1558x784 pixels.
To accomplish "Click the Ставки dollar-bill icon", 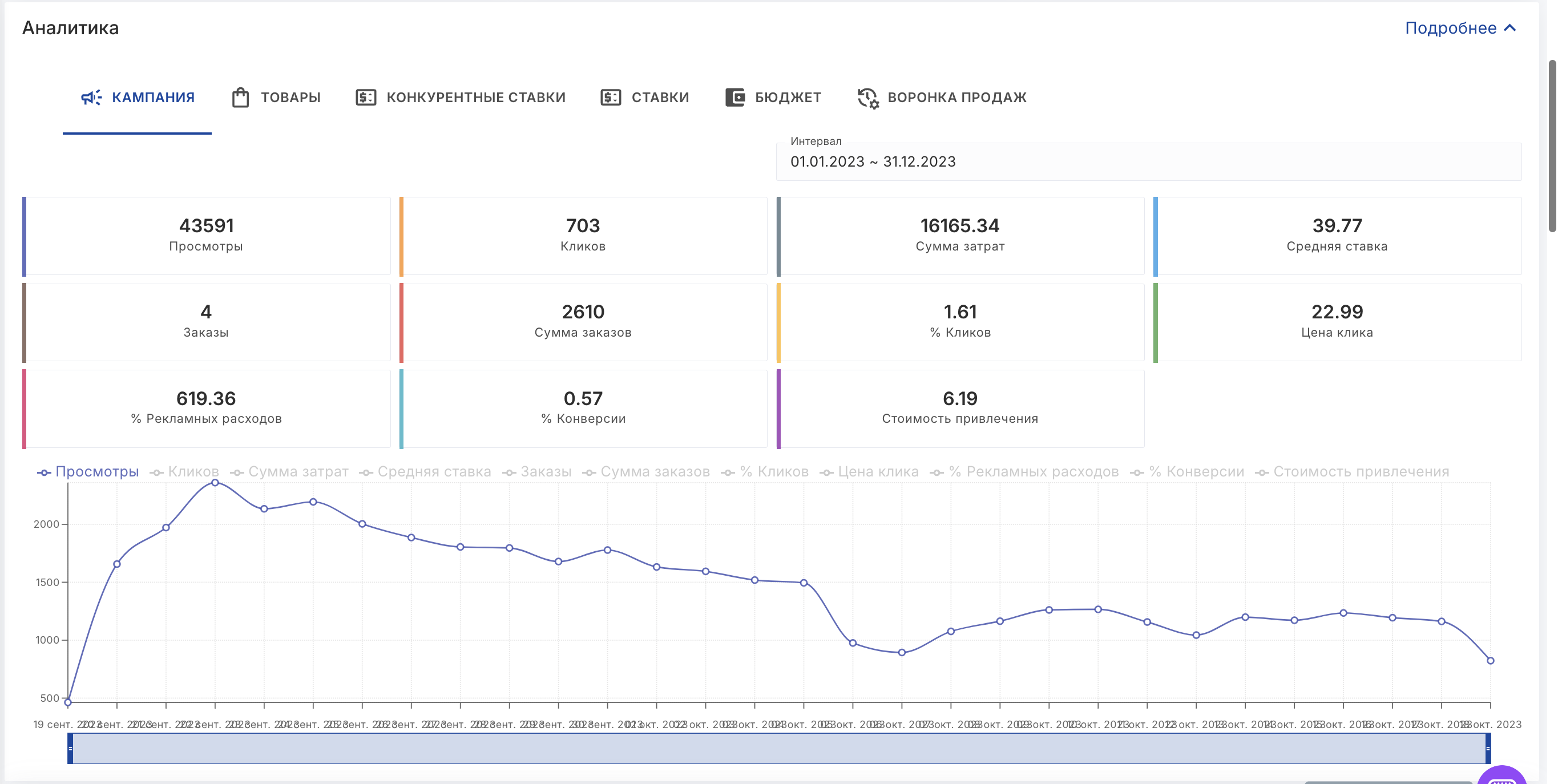I will tap(610, 98).
